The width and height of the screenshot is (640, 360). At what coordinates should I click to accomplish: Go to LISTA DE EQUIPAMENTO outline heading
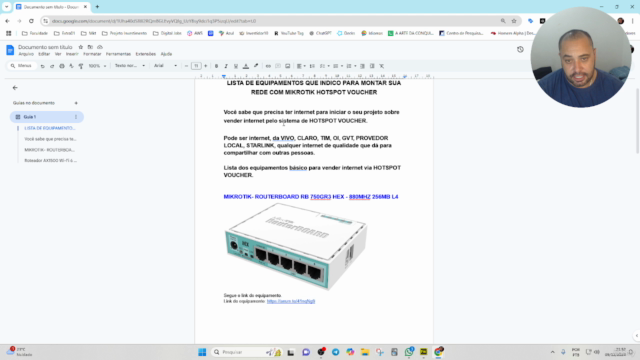[50, 128]
